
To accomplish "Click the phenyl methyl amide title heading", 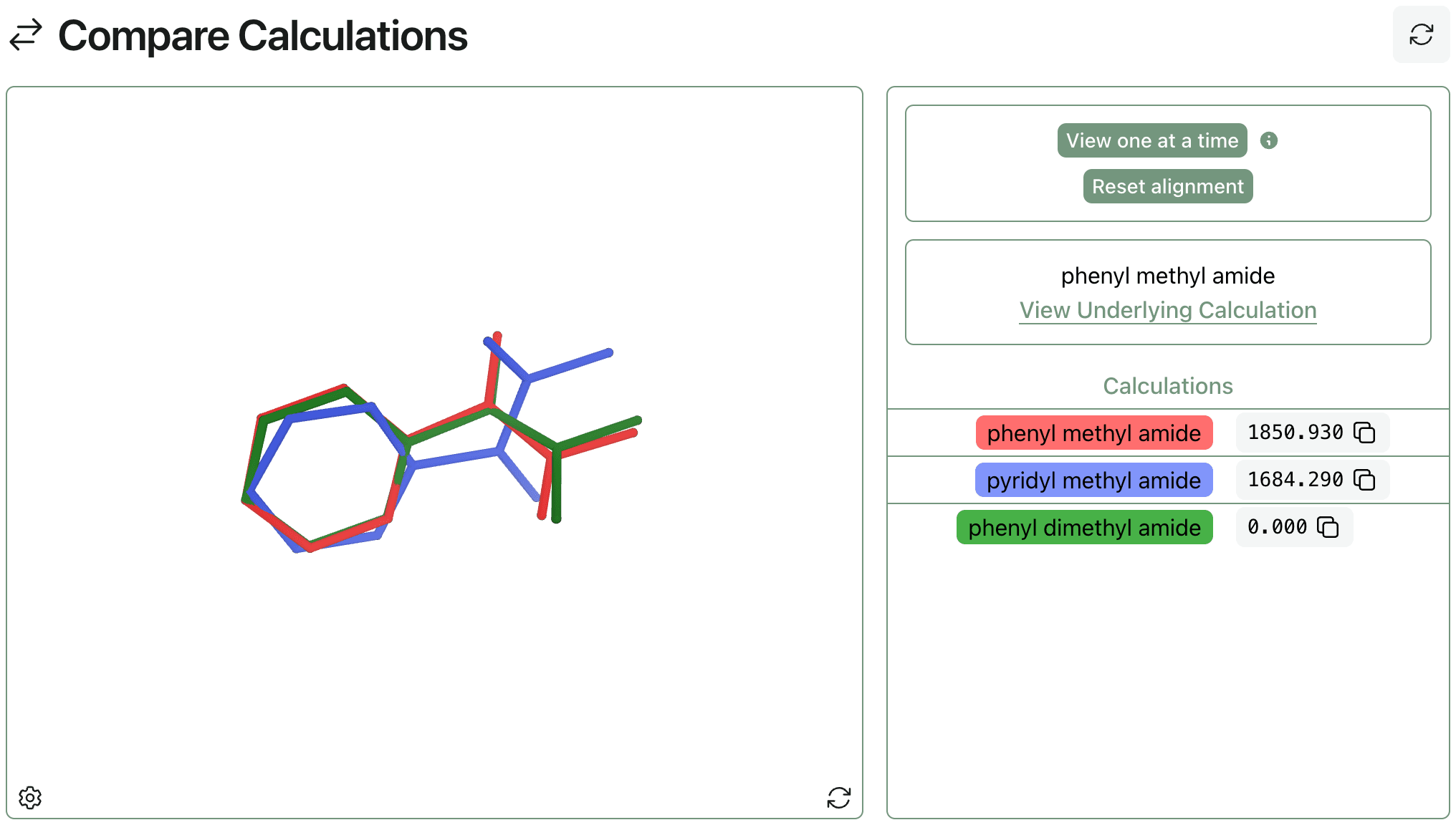I will (1167, 276).
